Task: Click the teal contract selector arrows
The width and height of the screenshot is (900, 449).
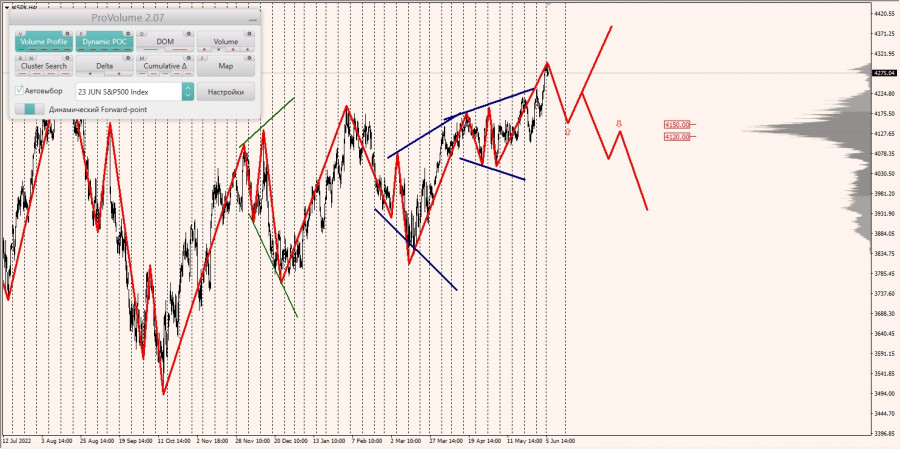Action: pos(188,92)
